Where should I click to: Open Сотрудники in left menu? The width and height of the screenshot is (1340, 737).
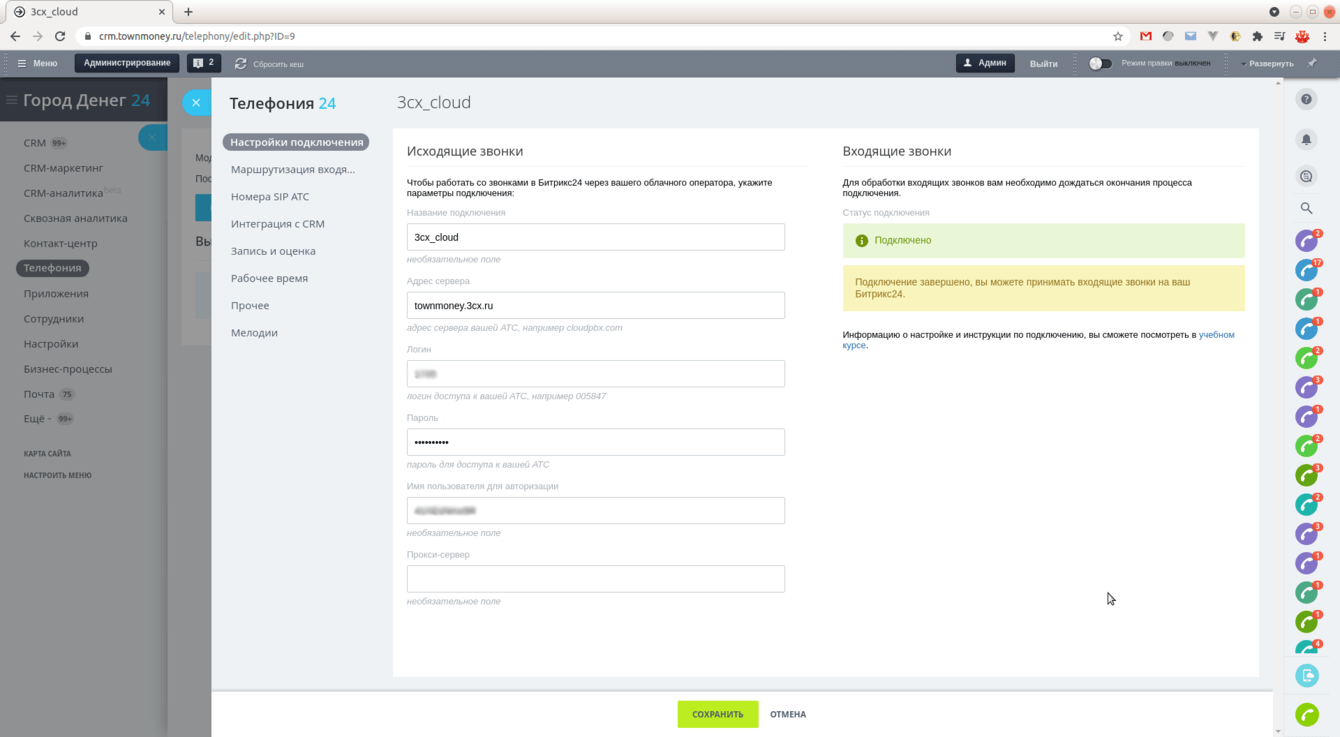click(x=54, y=318)
